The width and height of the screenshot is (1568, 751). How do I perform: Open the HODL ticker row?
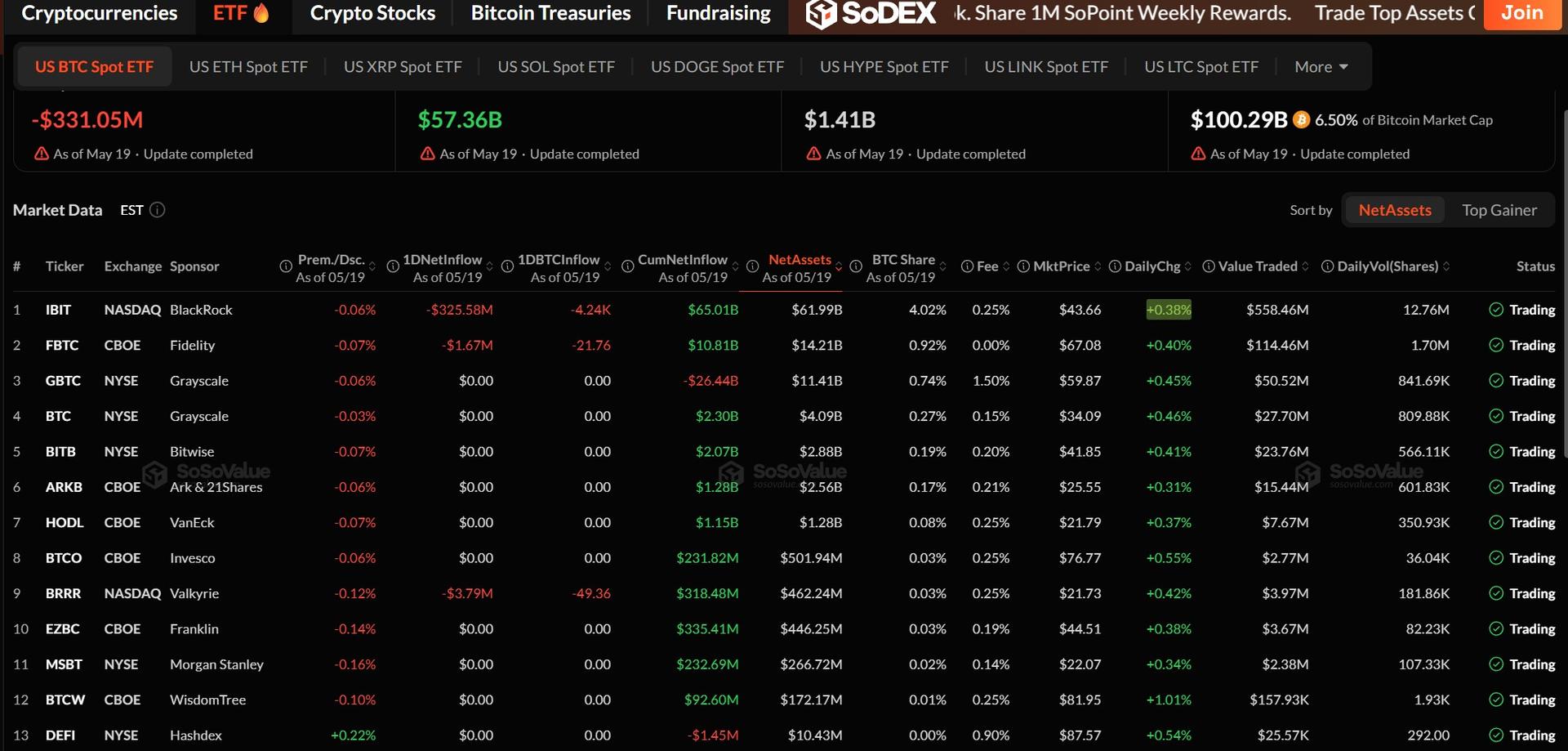[784, 522]
